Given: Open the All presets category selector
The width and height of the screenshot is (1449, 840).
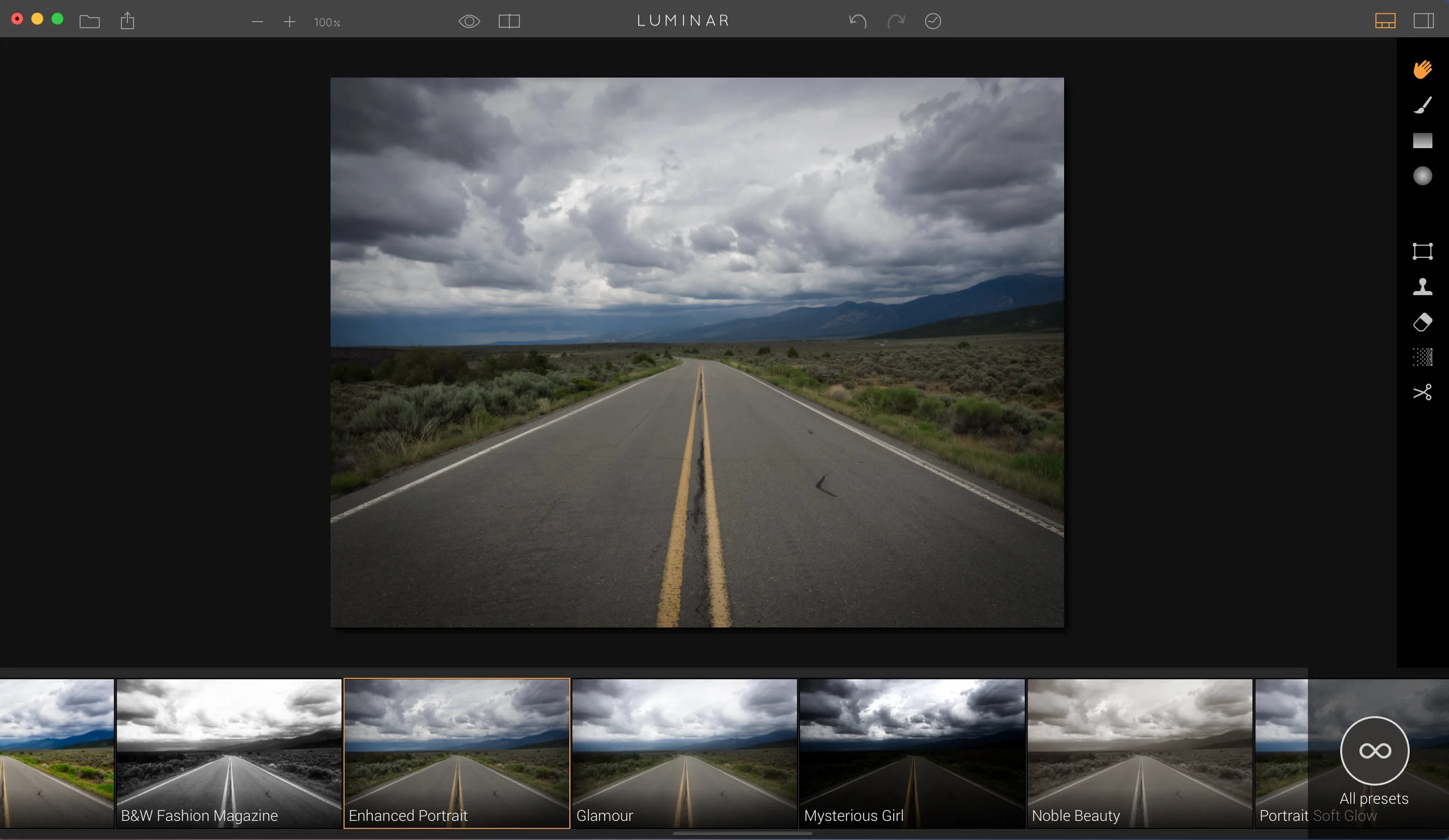Looking at the screenshot, I should click(1374, 751).
